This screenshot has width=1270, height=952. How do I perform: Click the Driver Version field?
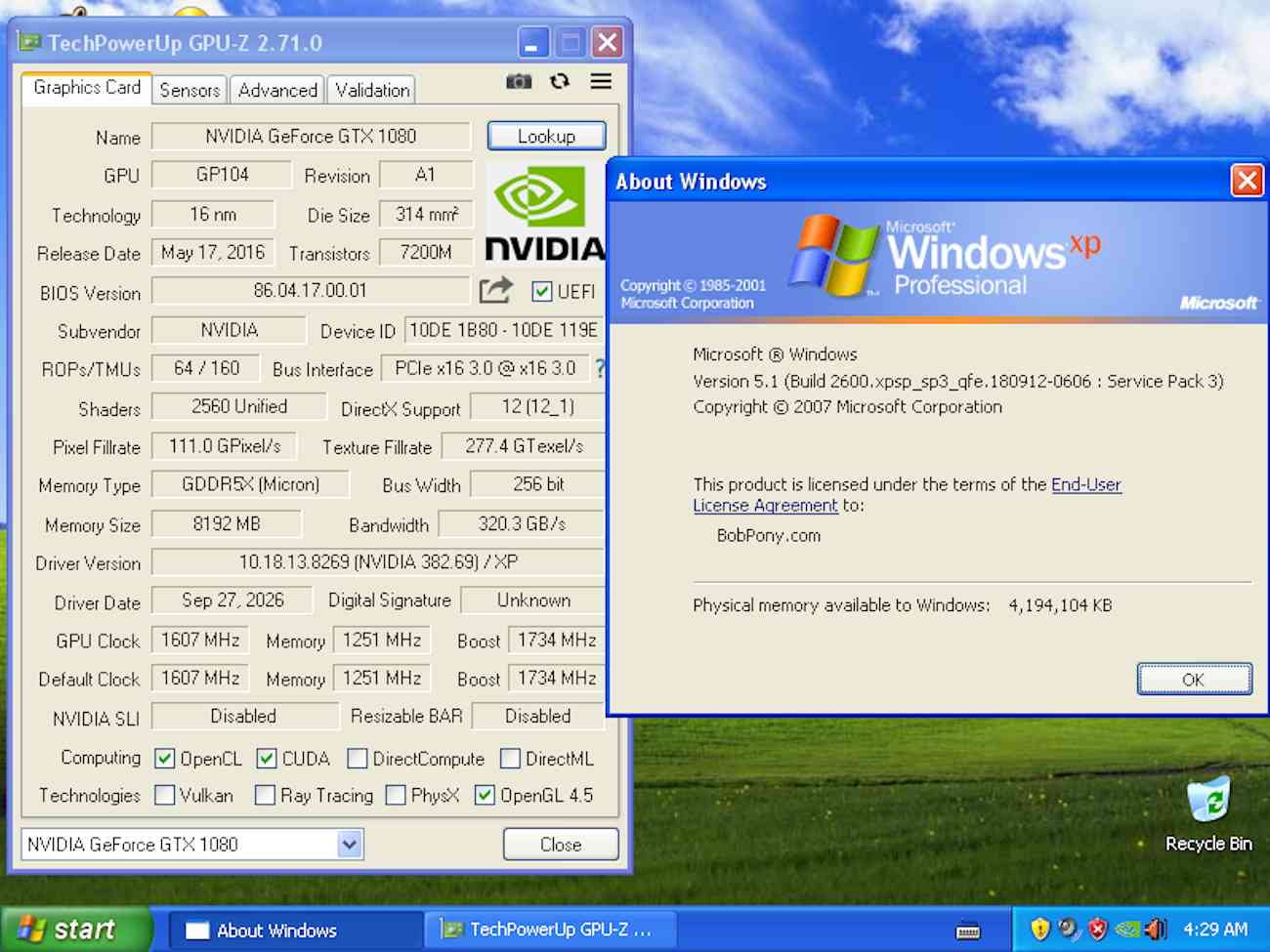click(x=378, y=562)
